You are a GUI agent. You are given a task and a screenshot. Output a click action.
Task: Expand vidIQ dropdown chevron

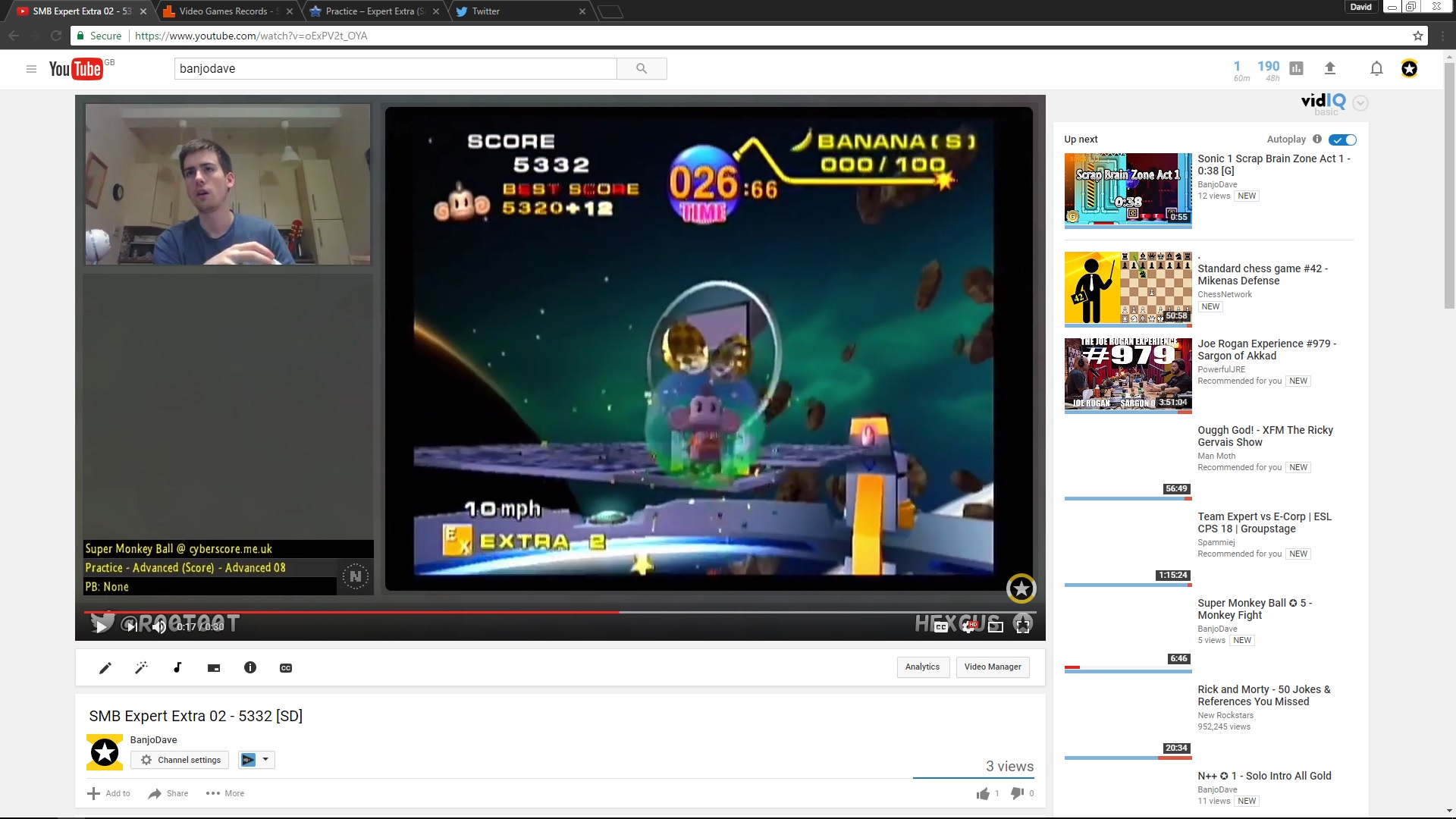(1360, 103)
